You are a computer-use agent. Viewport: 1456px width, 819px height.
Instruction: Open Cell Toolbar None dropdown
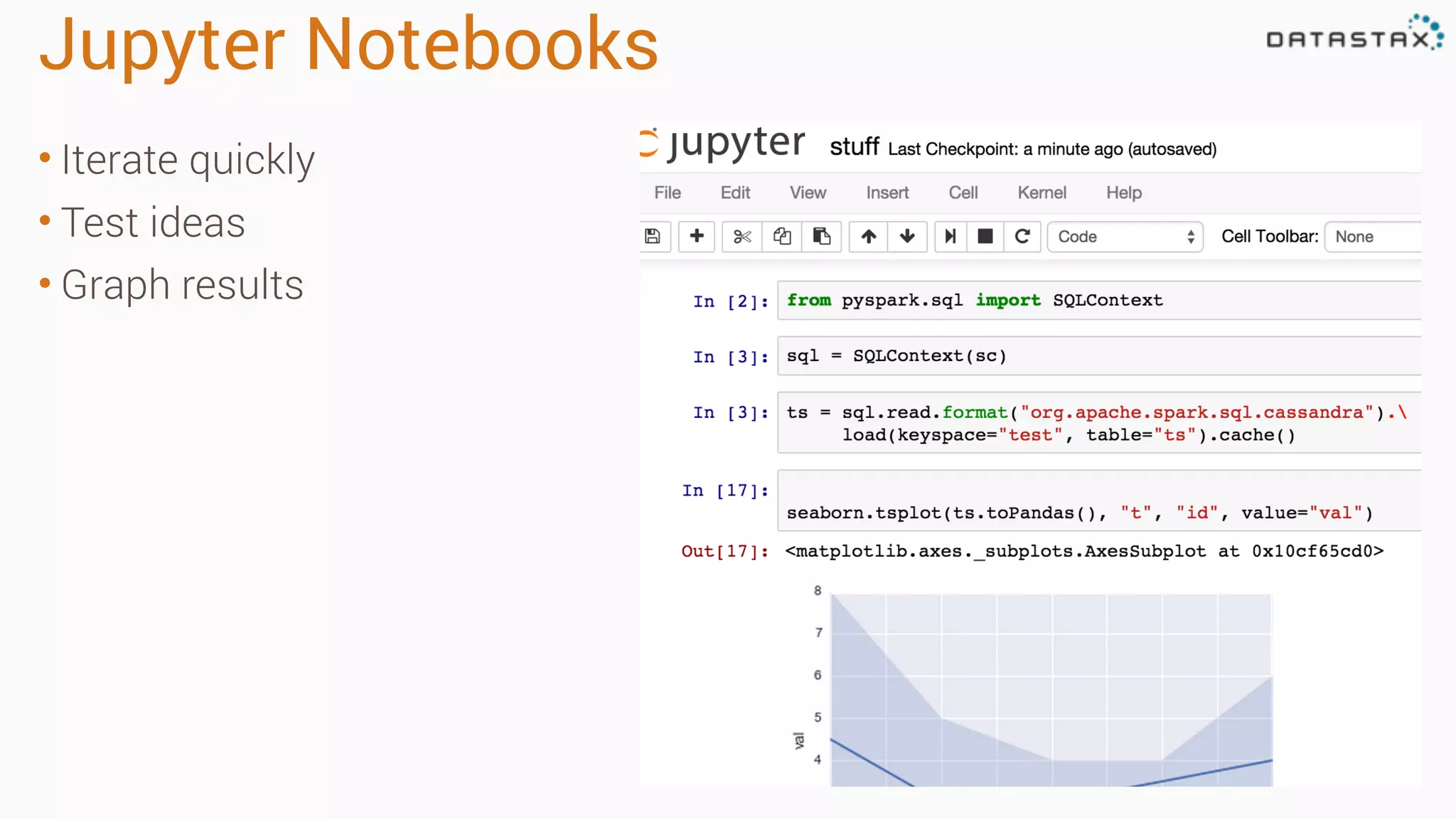(1374, 237)
